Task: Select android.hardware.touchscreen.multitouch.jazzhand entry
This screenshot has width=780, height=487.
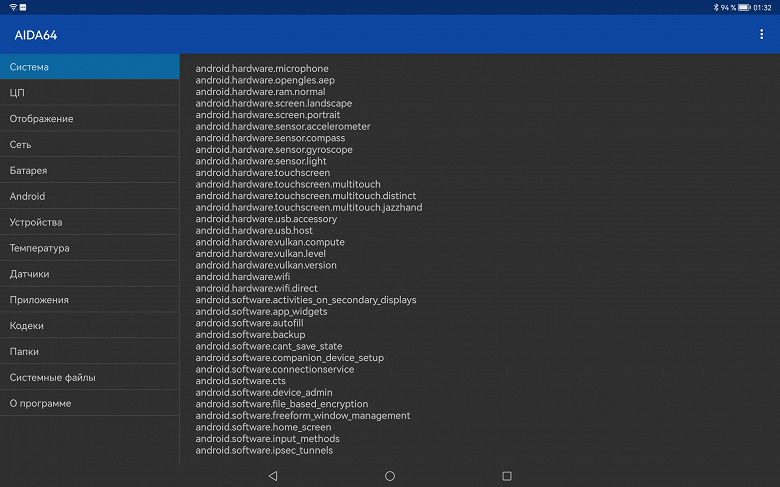Action: 308,207
